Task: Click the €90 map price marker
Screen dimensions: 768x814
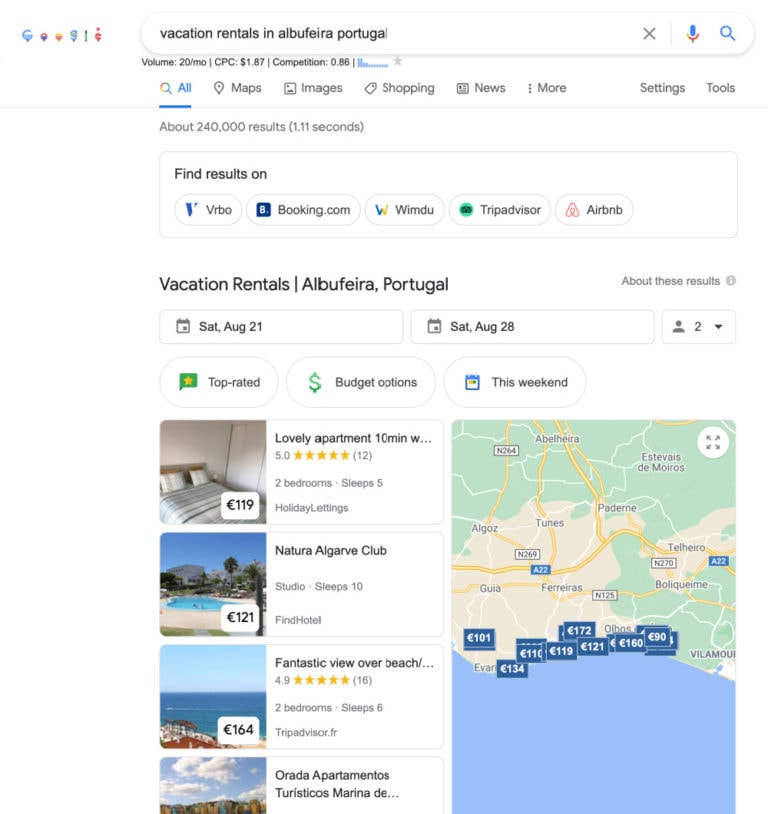Action: pos(657,637)
